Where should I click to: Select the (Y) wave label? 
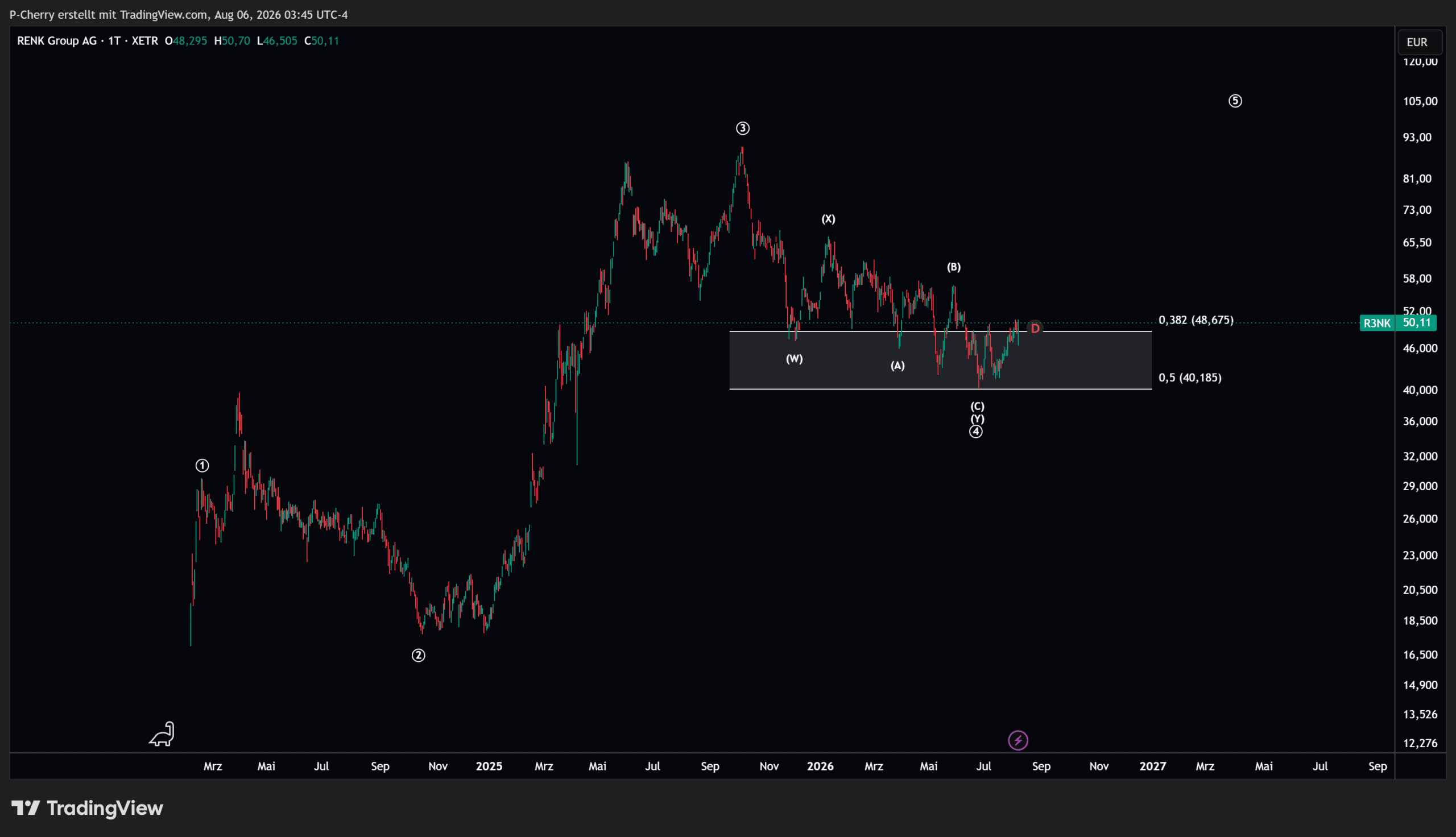977,419
